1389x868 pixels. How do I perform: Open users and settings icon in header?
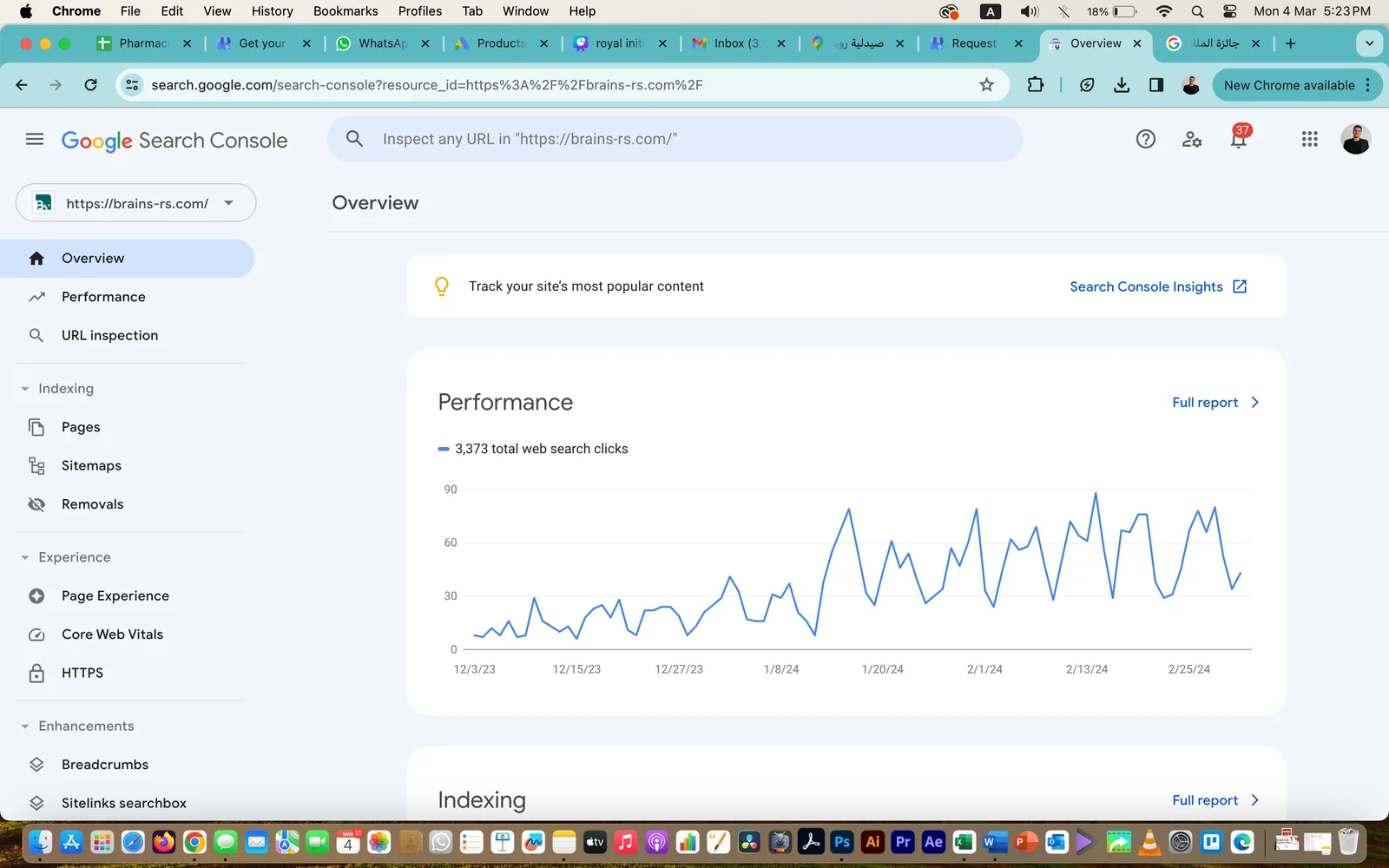(1192, 139)
